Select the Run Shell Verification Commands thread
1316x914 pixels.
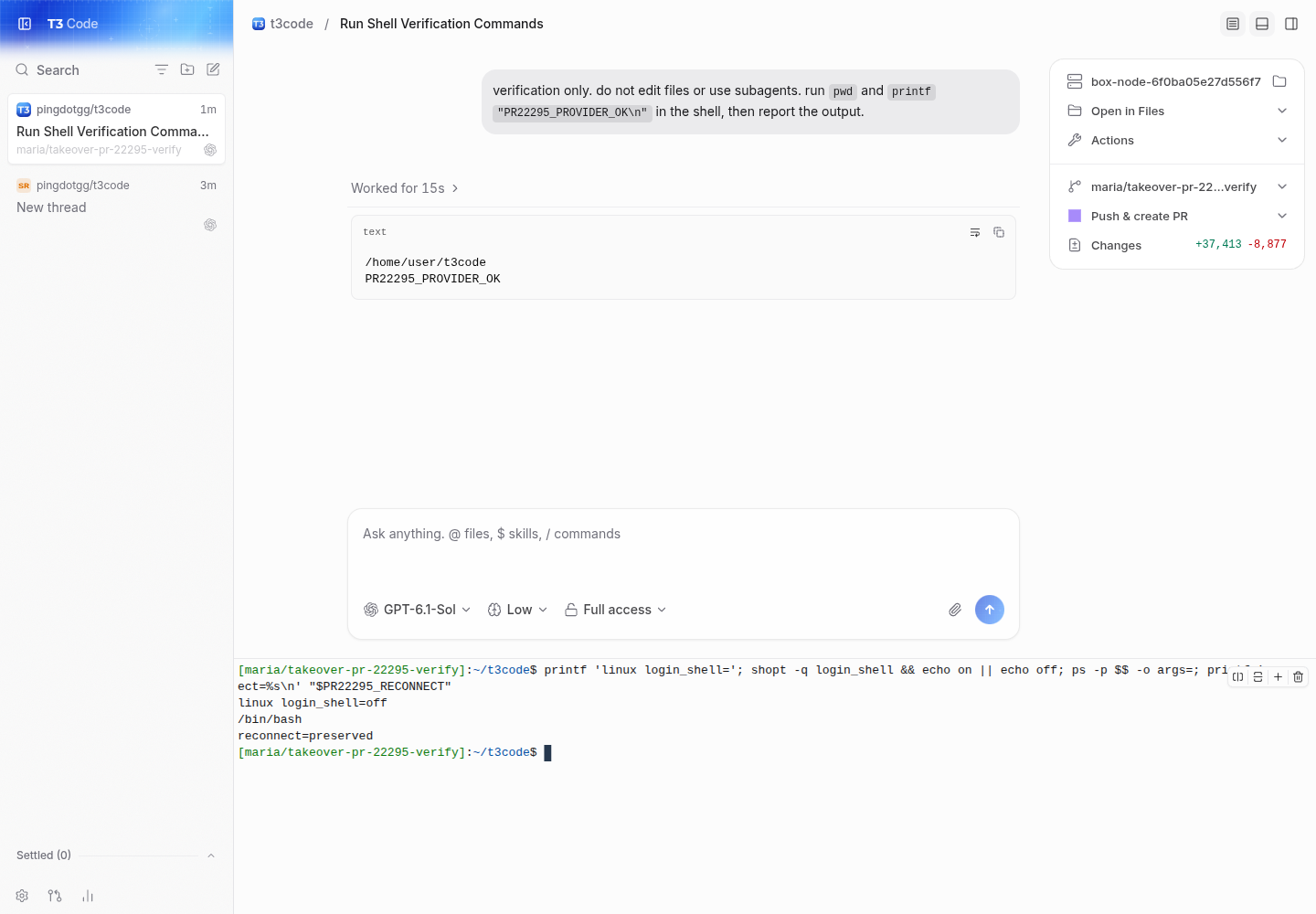tap(116, 130)
